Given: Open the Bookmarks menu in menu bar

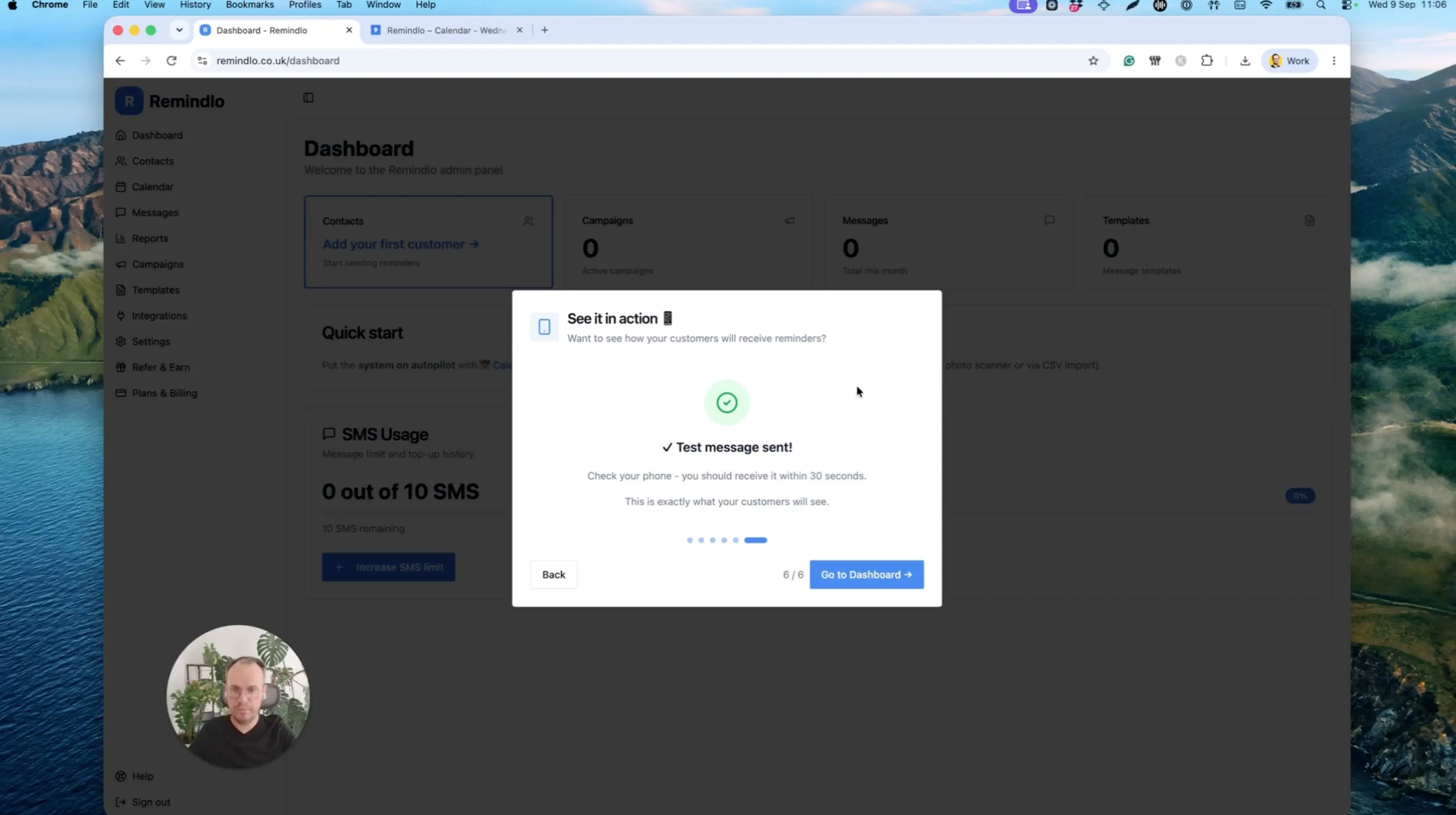Looking at the screenshot, I should (249, 5).
